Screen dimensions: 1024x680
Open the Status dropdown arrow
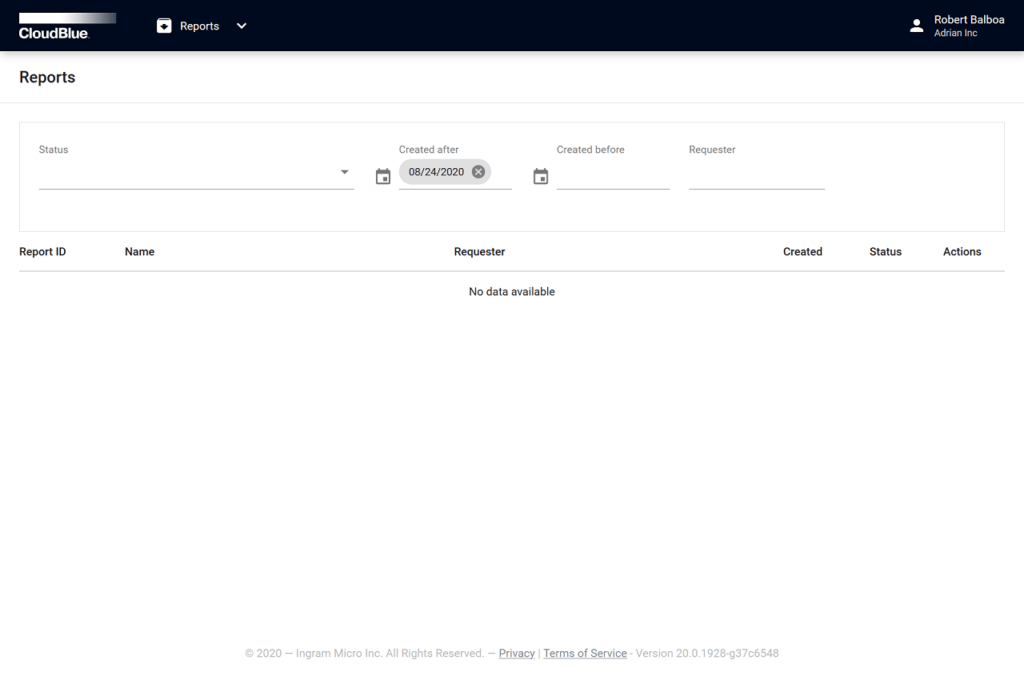[344, 171]
